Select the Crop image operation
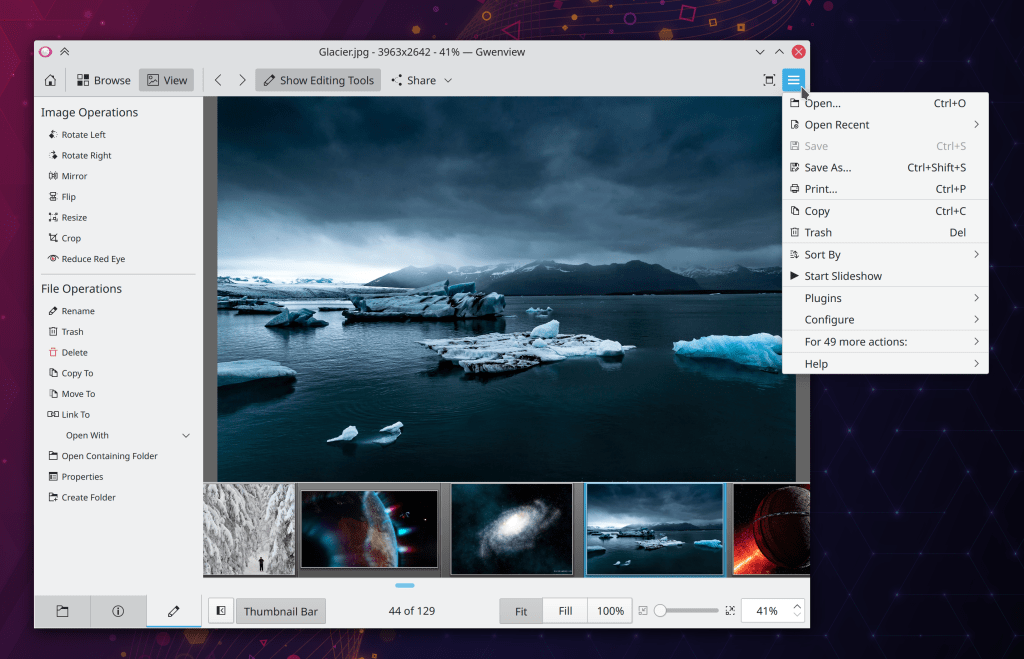This screenshot has width=1024, height=659. [x=70, y=238]
